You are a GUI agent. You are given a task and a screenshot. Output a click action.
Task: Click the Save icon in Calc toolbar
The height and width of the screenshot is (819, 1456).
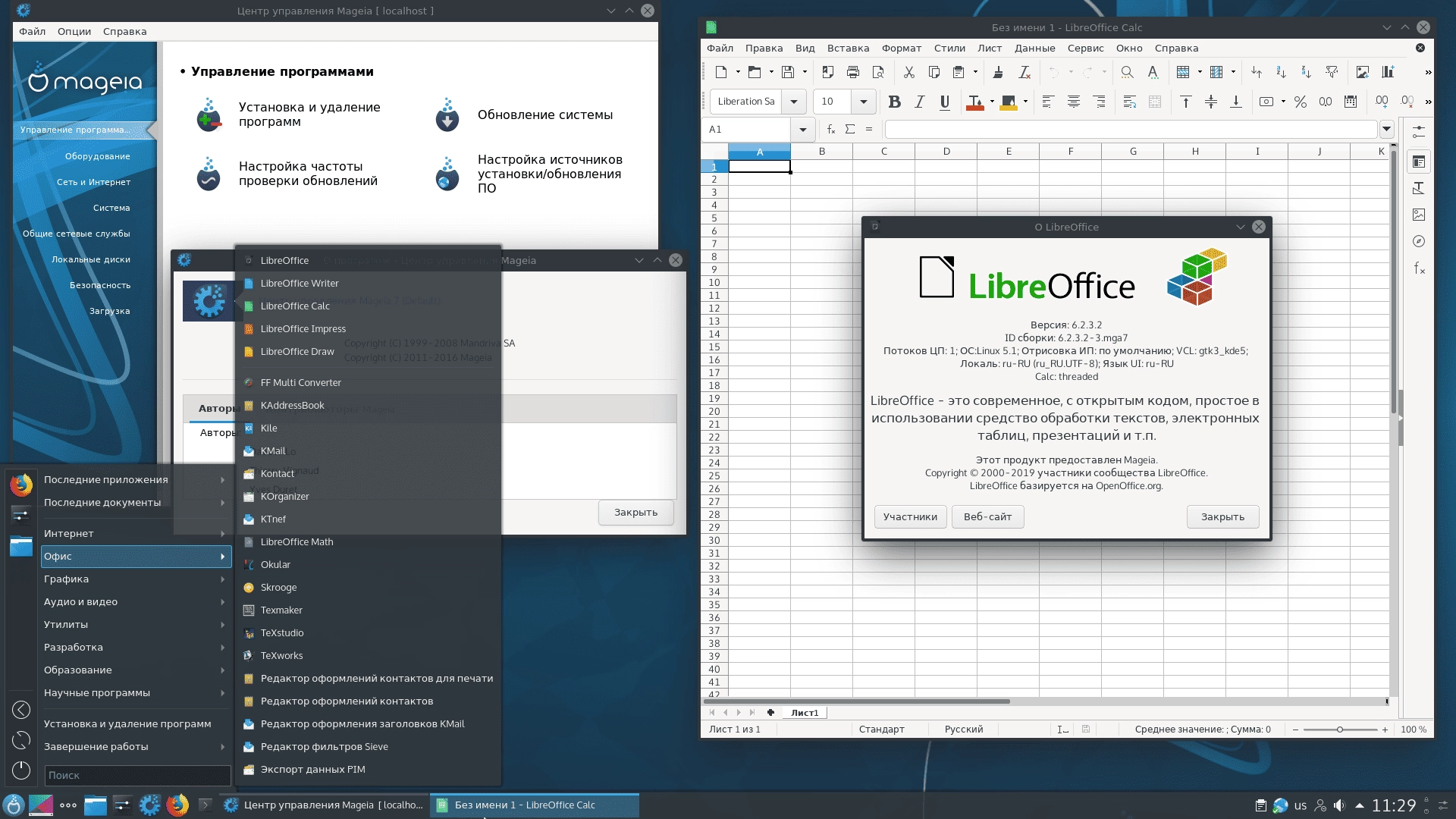point(788,72)
